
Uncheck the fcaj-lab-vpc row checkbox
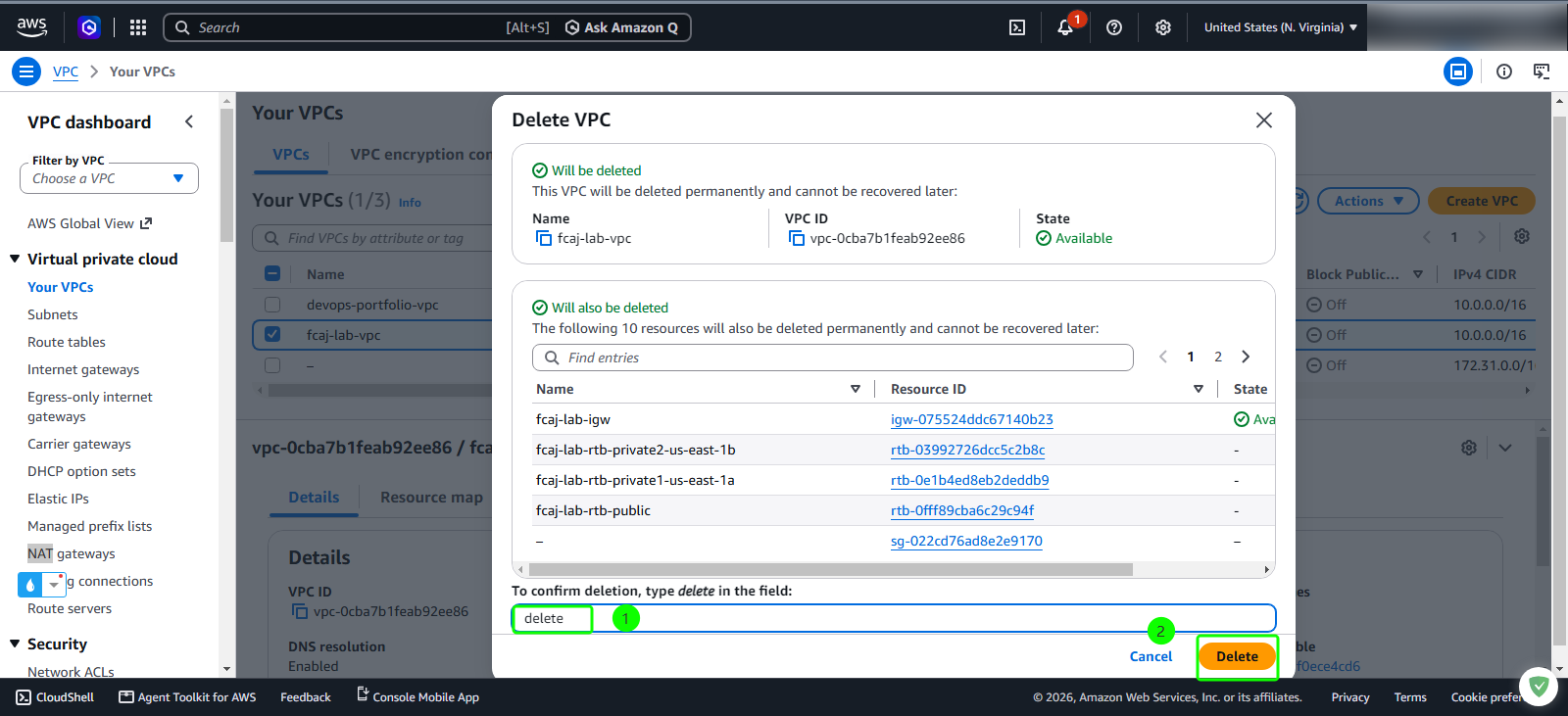pos(272,334)
